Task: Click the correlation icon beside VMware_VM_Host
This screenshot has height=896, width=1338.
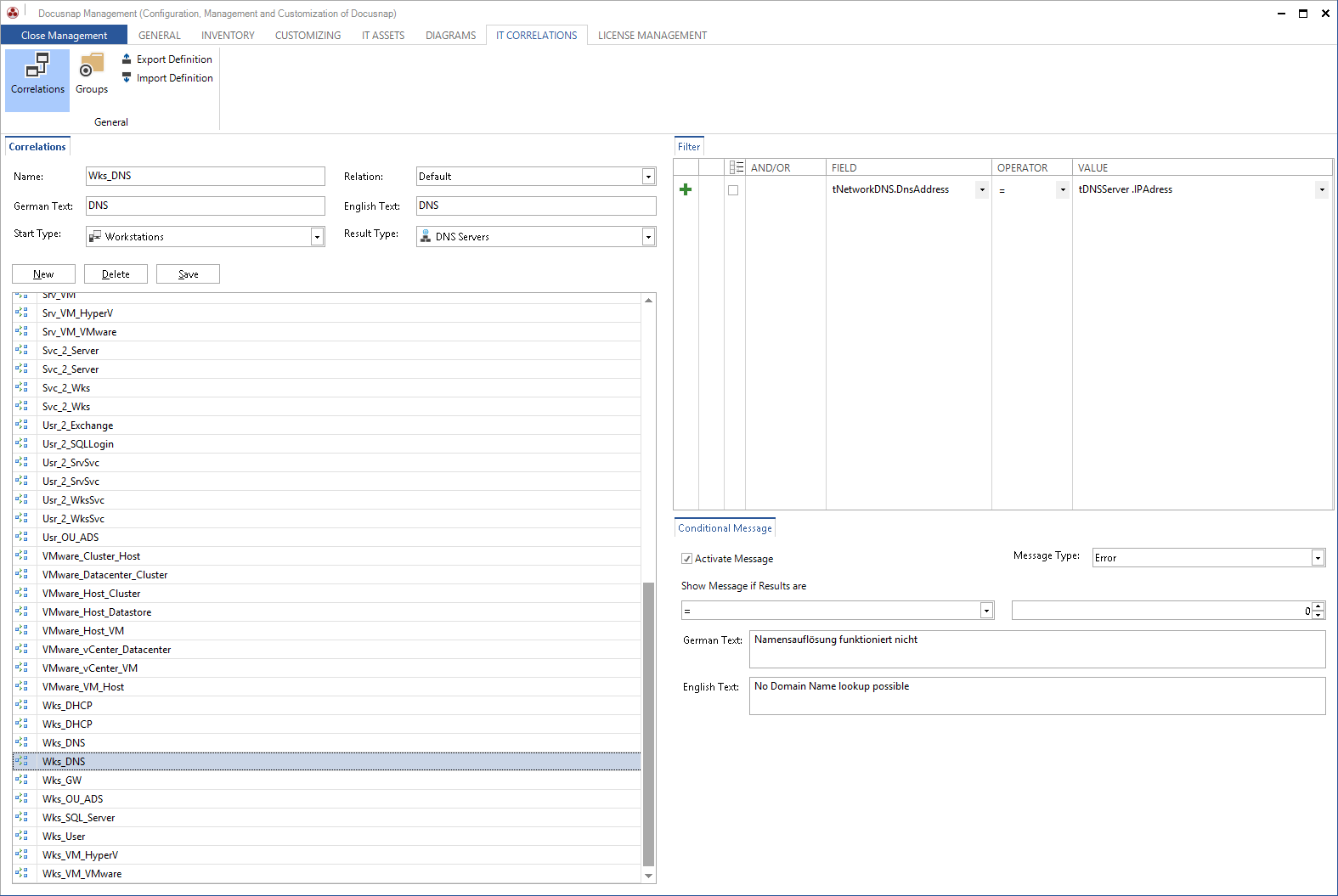Action: (22, 686)
